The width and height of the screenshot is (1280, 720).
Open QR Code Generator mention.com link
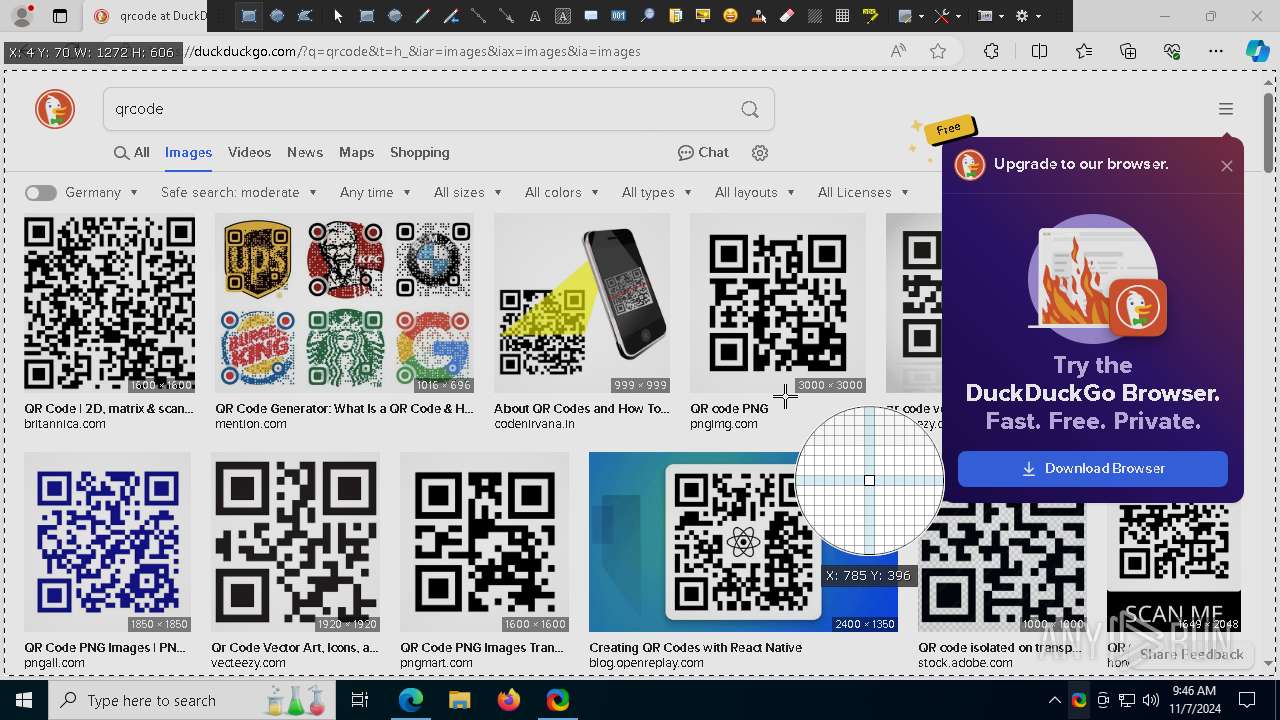pos(344,409)
